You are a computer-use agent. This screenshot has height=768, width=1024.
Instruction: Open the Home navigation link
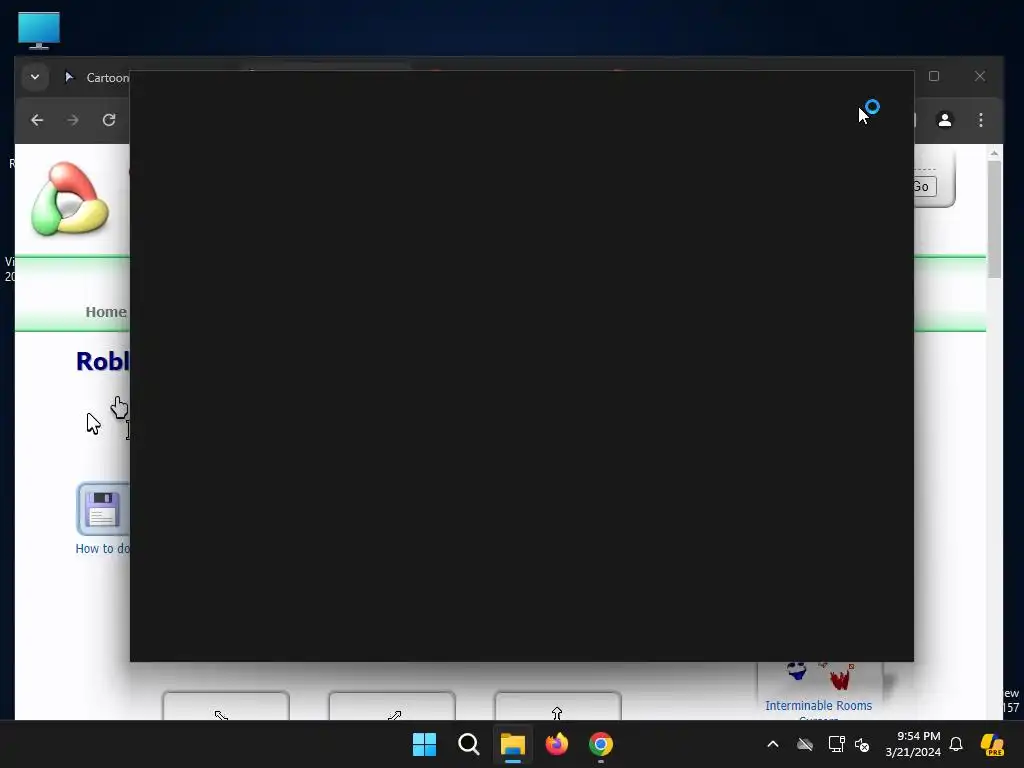coord(106,312)
